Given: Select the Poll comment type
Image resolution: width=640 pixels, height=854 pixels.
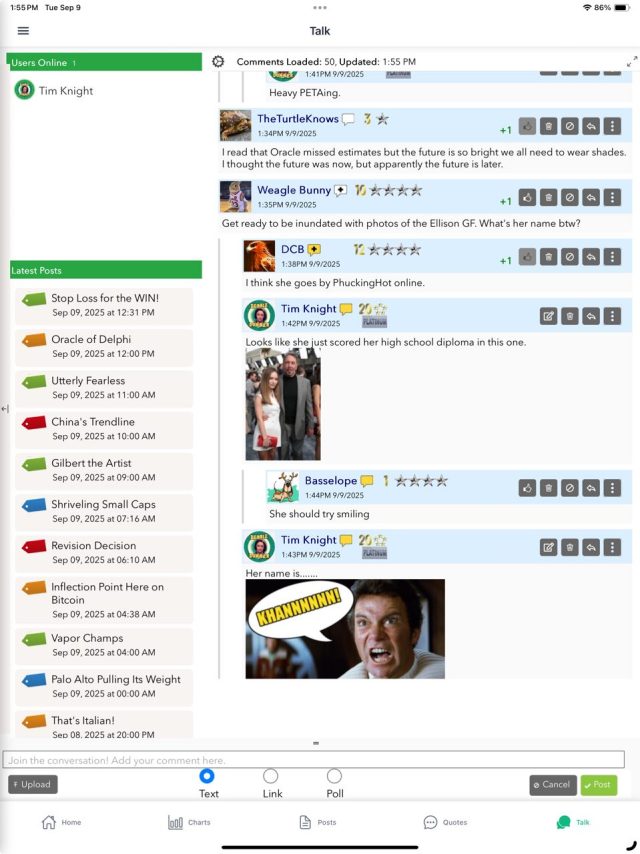Looking at the screenshot, I should coord(334,776).
